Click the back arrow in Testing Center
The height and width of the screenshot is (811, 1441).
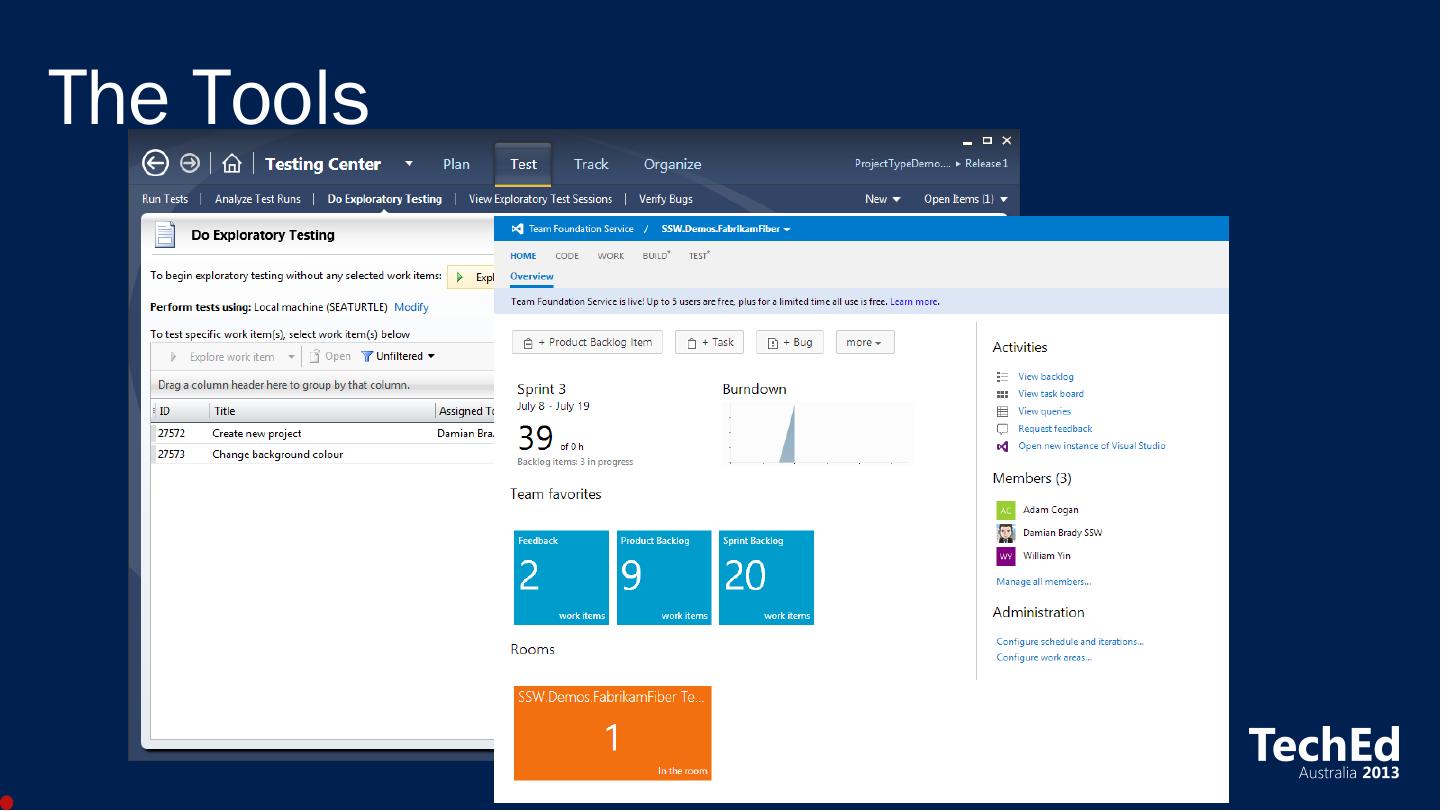[155, 163]
